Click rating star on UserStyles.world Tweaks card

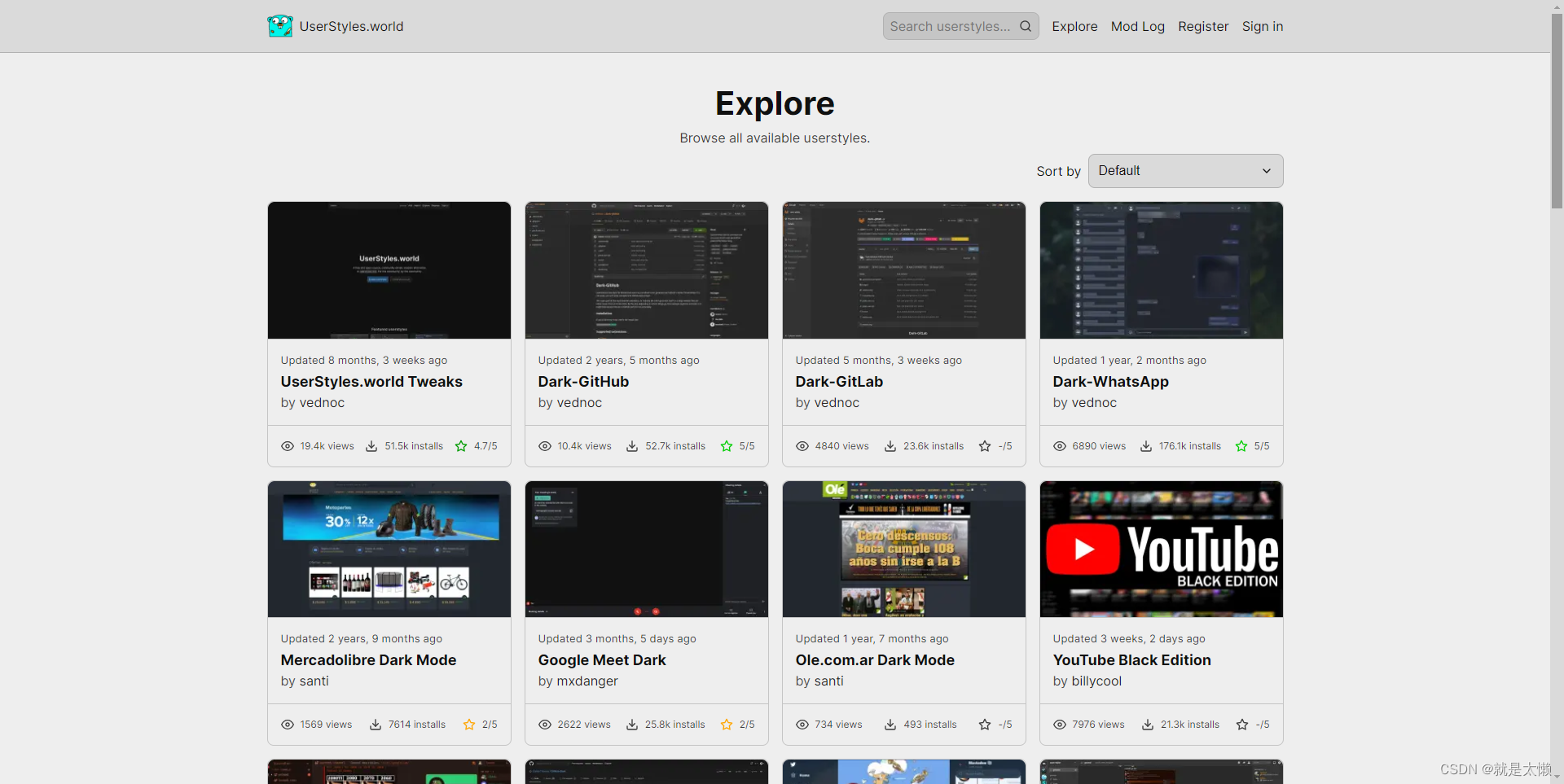tap(461, 446)
